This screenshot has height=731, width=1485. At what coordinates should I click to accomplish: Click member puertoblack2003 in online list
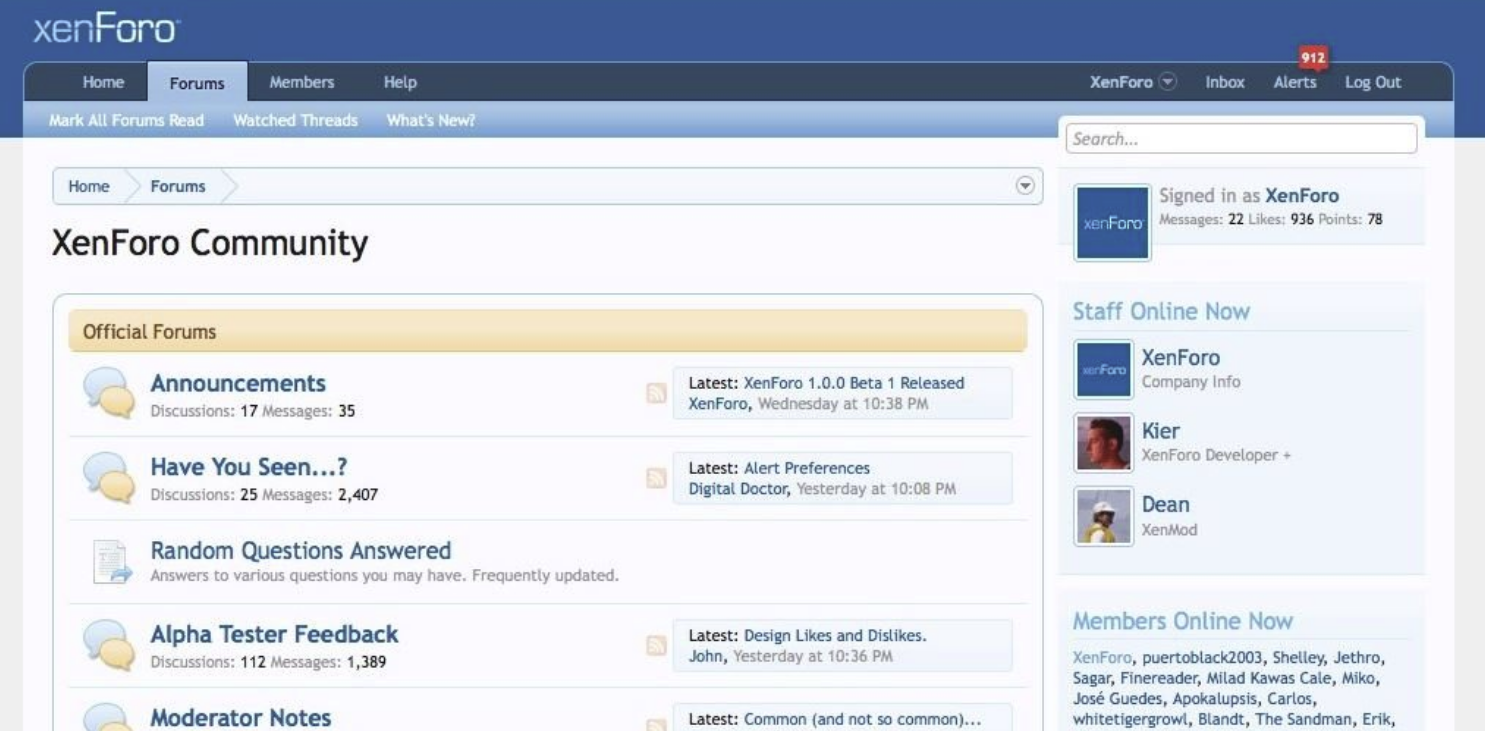pos(1202,658)
